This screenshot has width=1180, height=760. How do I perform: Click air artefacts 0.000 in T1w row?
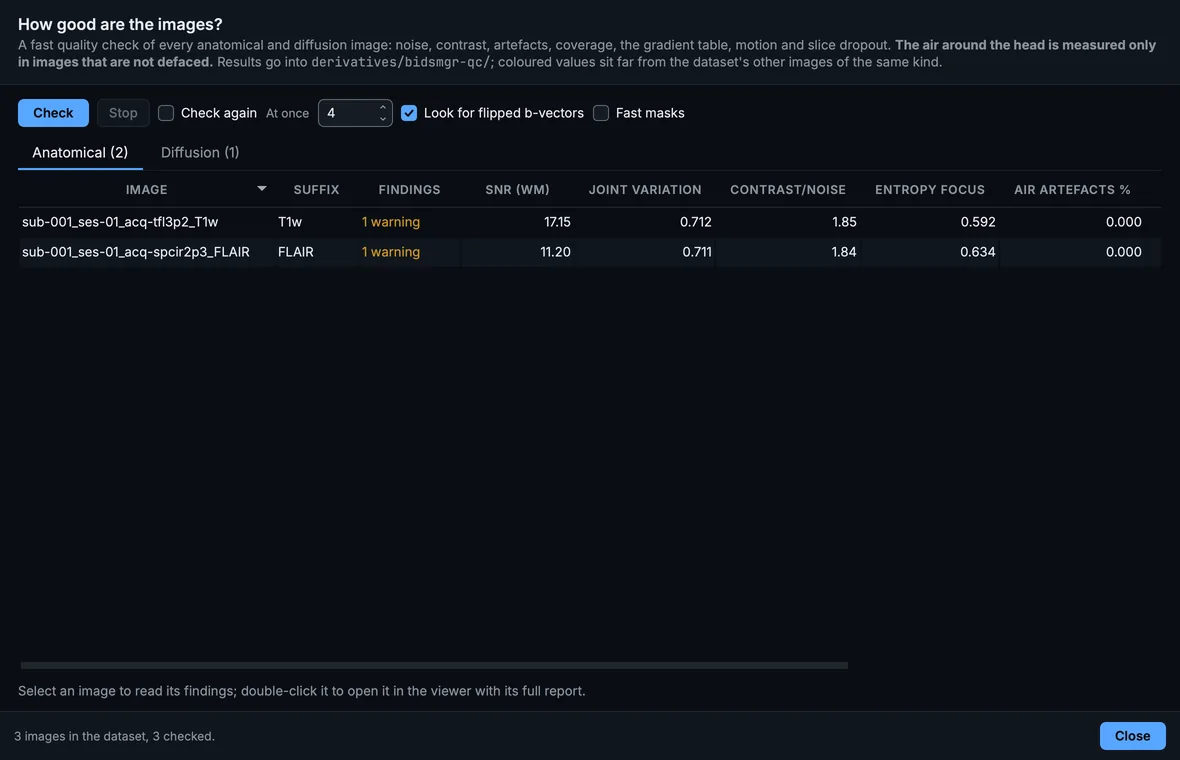1124,222
